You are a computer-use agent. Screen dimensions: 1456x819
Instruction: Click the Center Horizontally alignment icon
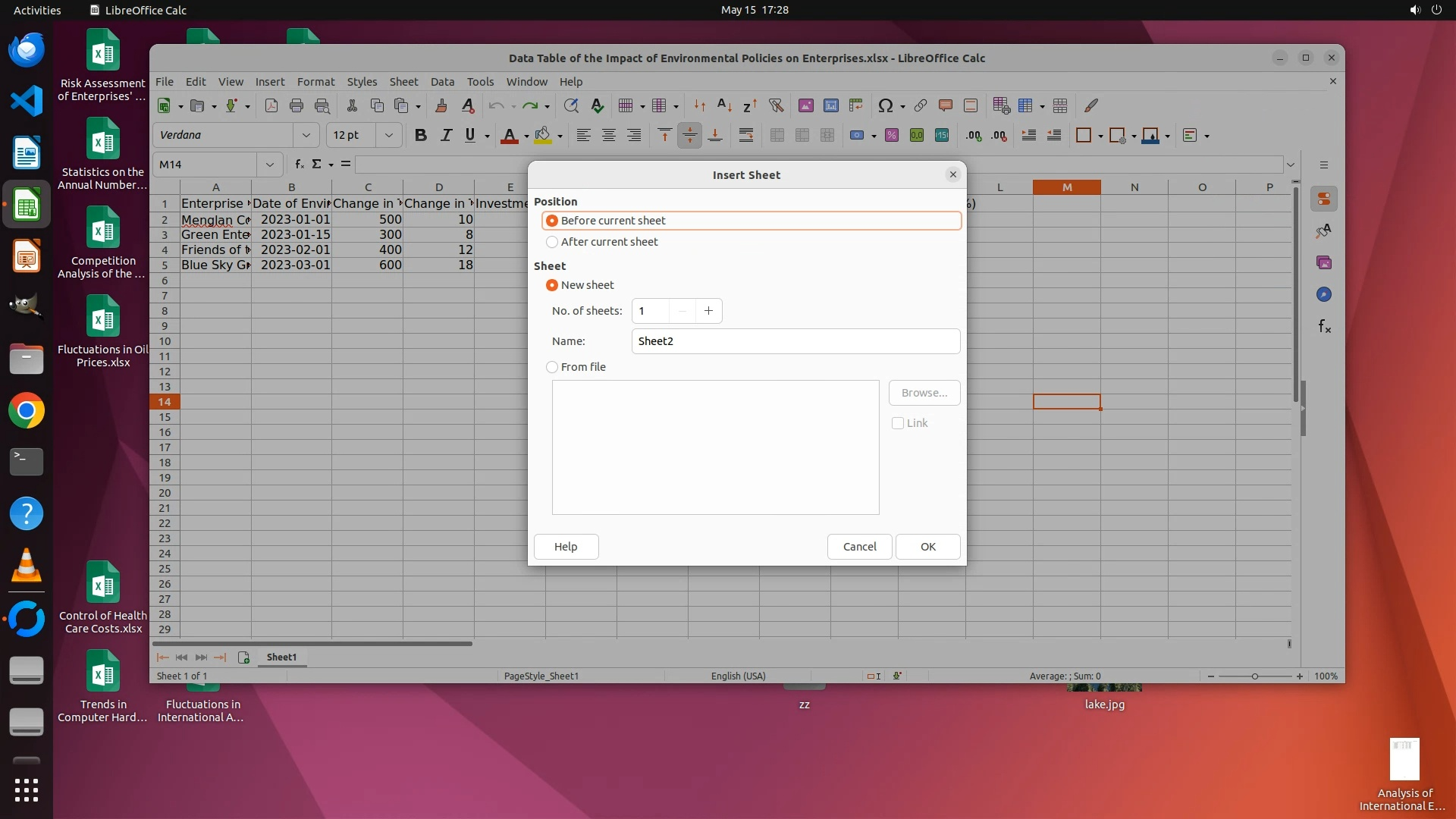(x=608, y=135)
